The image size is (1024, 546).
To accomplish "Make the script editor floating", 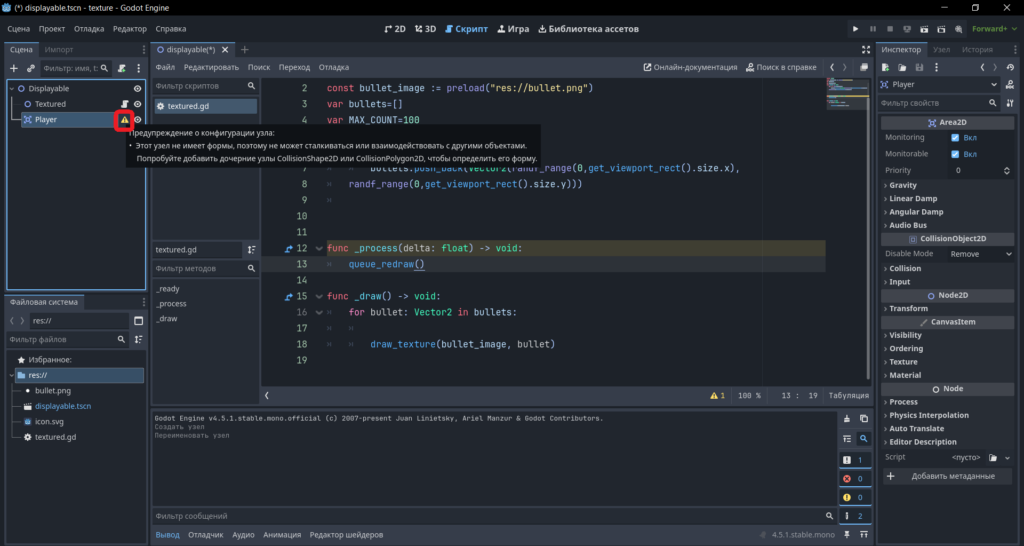I will (x=864, y=67).
